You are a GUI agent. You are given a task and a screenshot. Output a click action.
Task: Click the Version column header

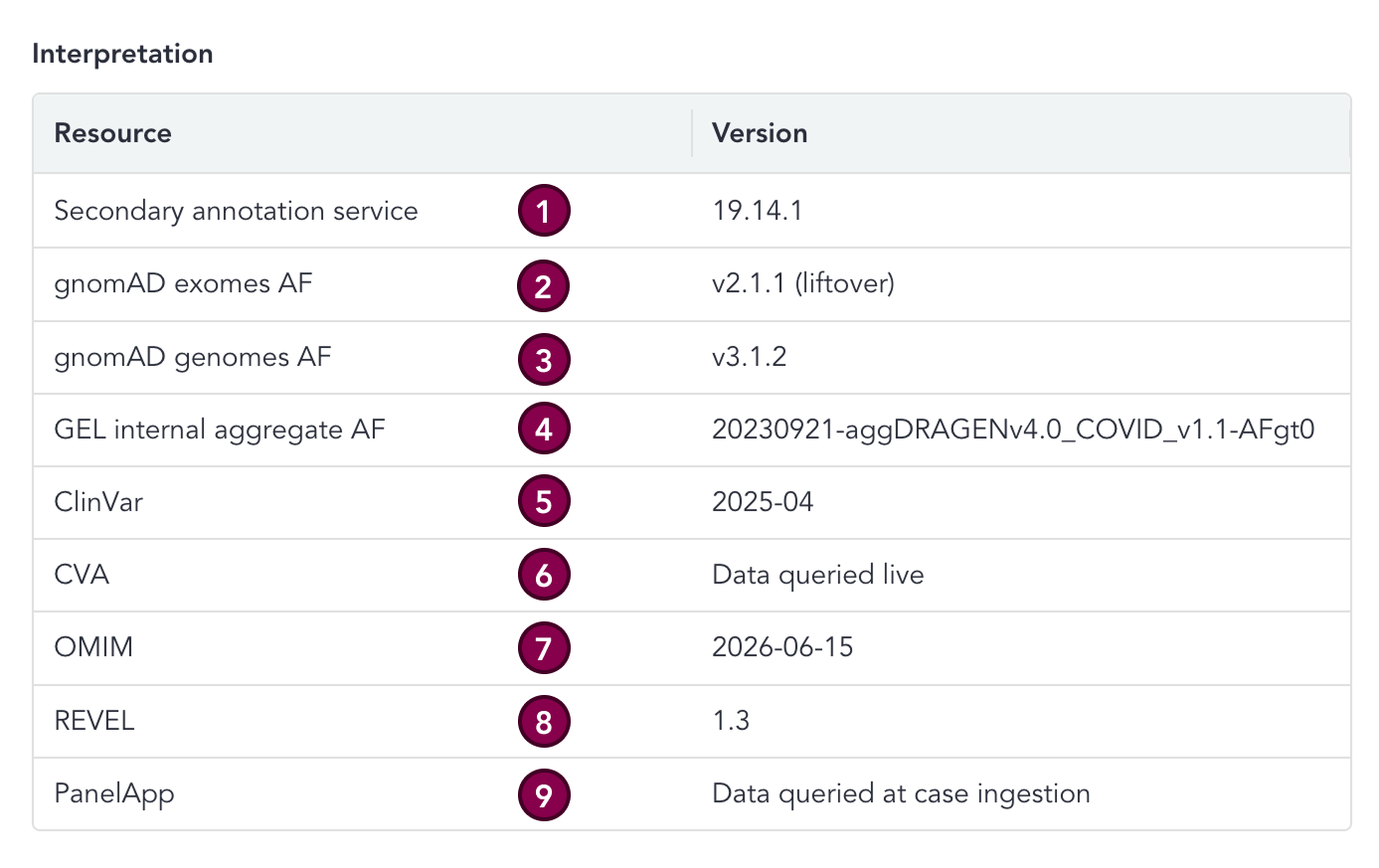[760, 133]
